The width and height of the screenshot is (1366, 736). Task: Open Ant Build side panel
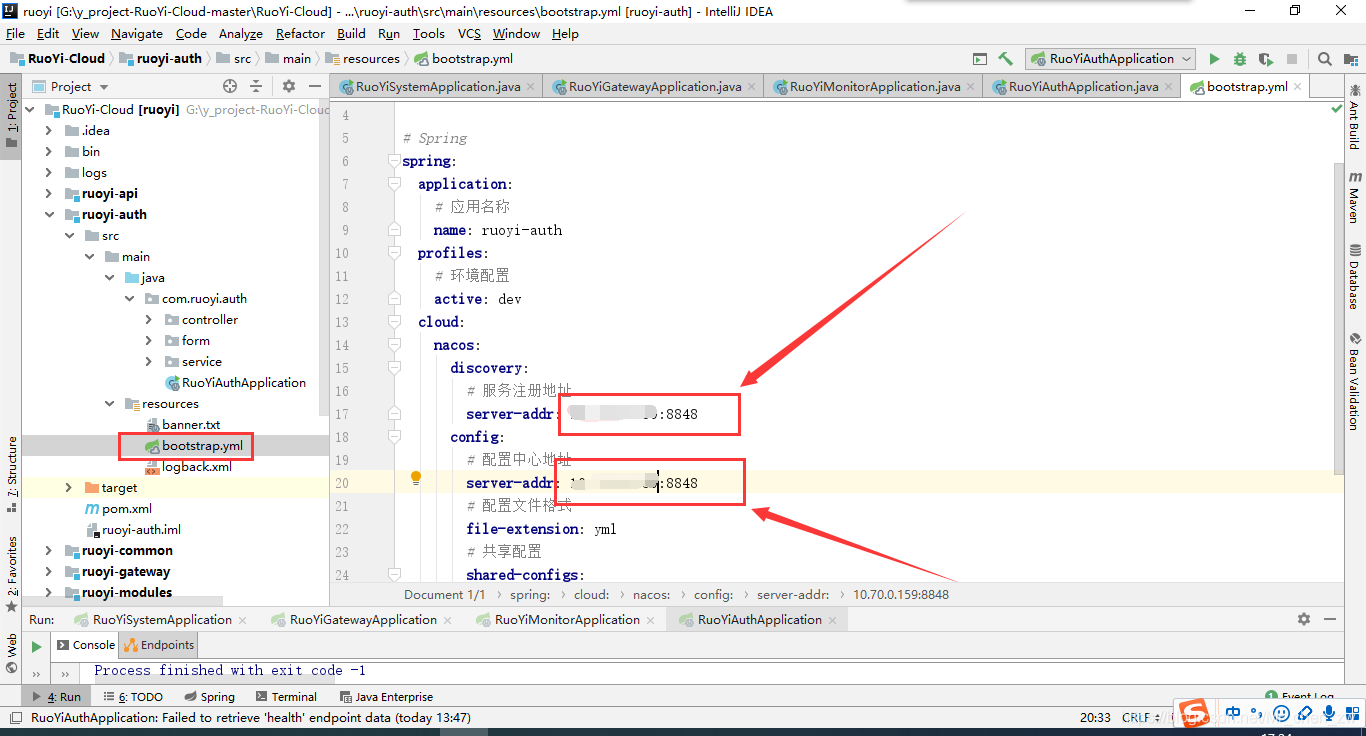click(1354, 117)
